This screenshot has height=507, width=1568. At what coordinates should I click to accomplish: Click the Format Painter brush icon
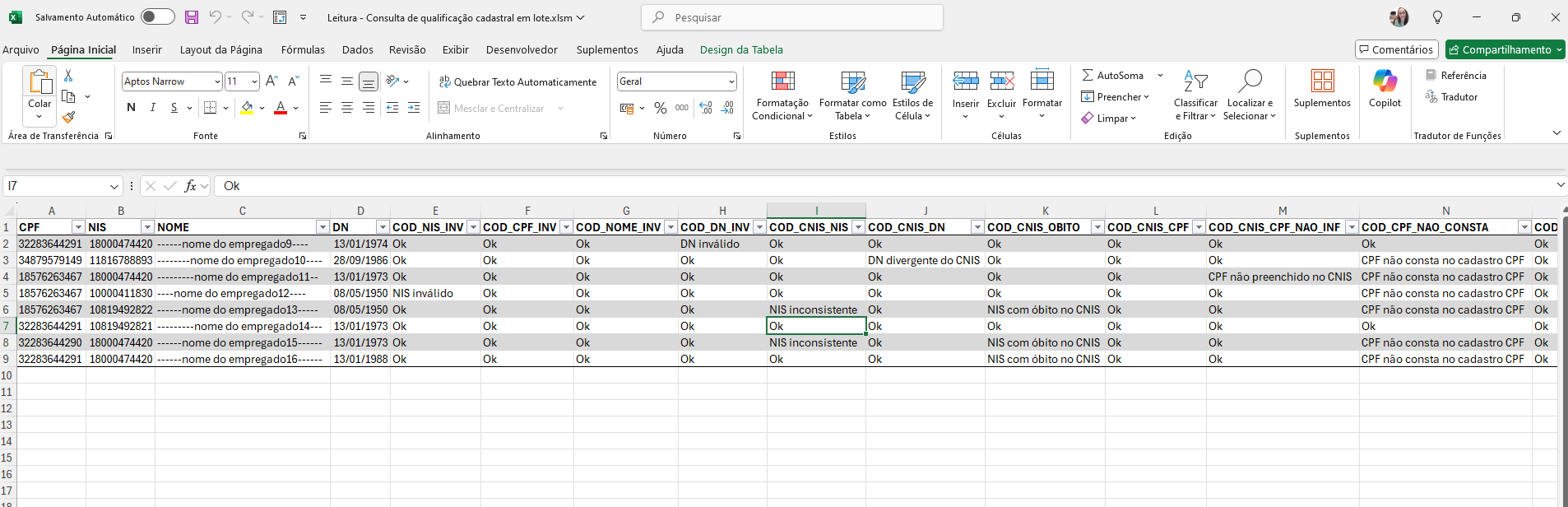tap(68, 117)
